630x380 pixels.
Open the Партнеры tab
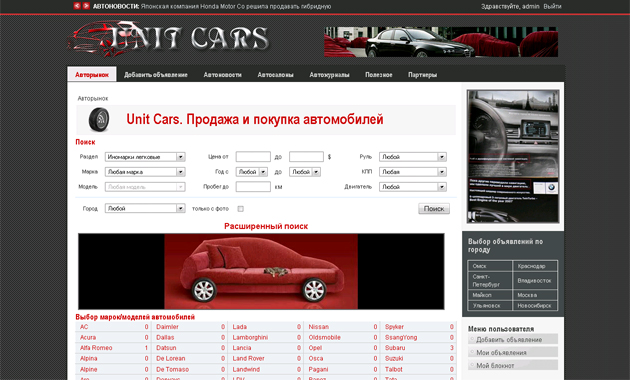422,75
